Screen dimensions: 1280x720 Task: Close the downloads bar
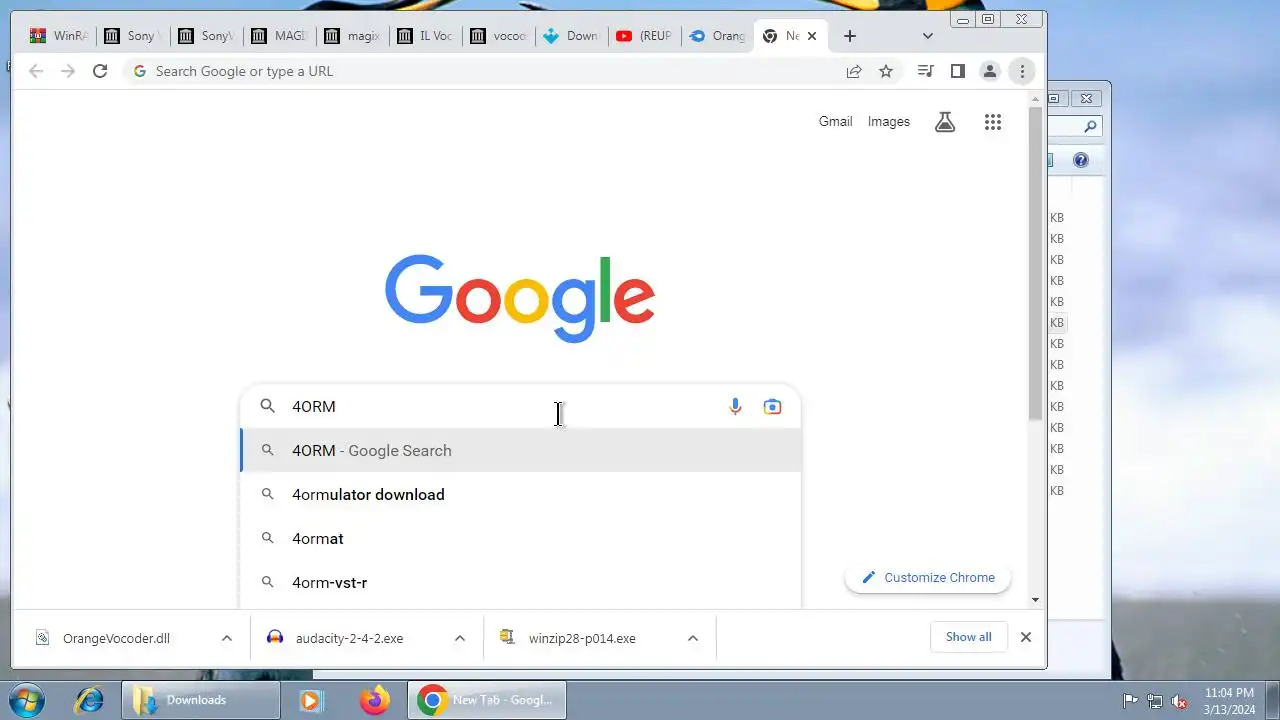(1025, 637)
